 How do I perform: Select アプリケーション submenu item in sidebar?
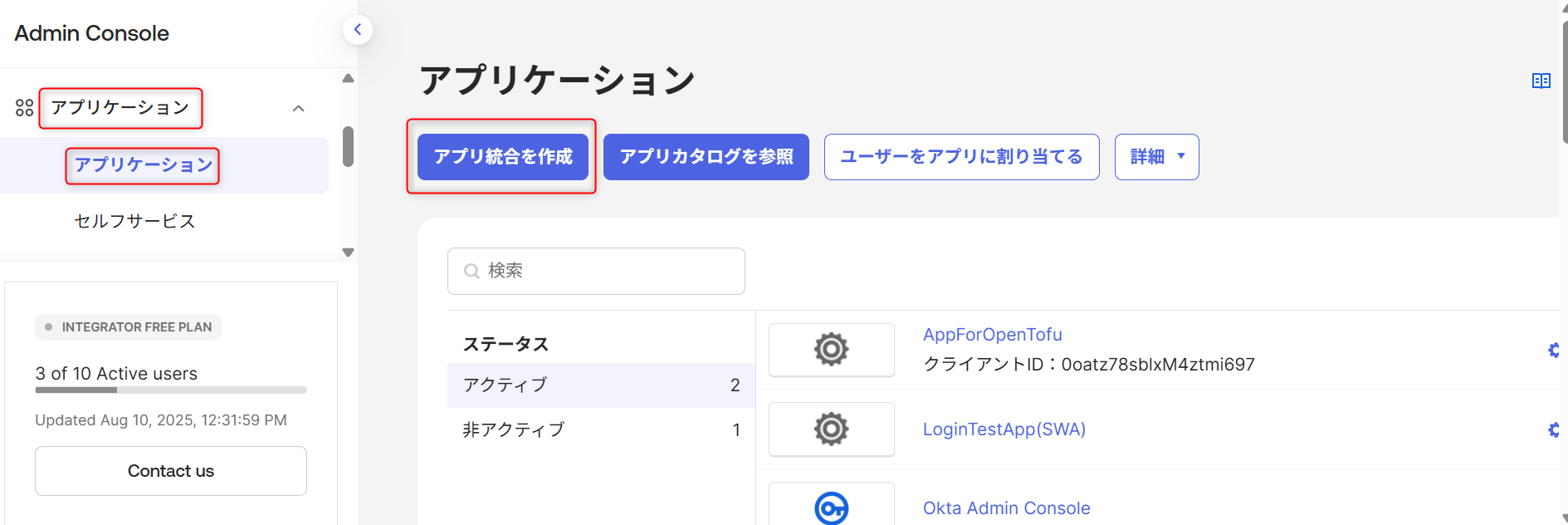point(143,165)
